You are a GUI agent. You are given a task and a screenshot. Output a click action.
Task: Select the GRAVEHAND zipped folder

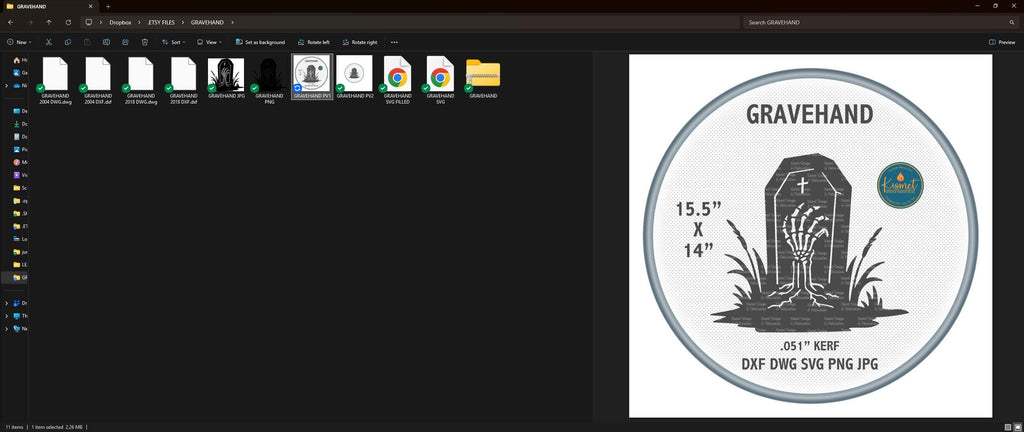coord(483,78)
